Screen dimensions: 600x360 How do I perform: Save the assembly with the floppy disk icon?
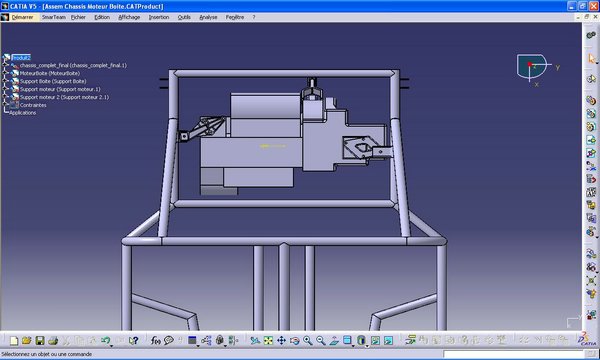[40, 340]
